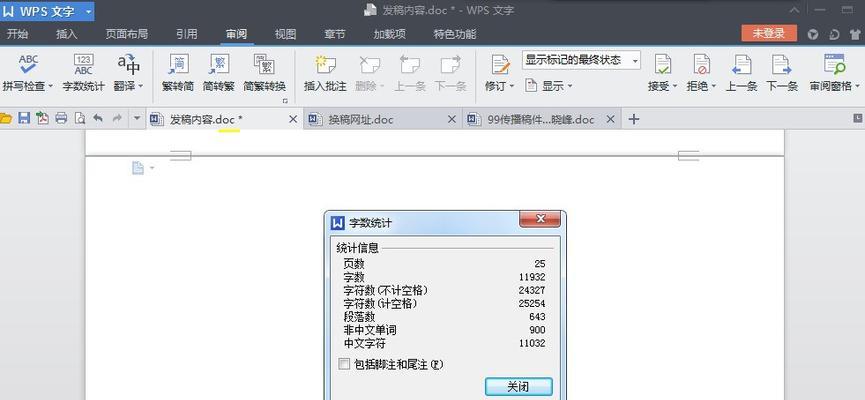Jump to next revision 下一条
Viewport: 865px width, 400px height.
(782, 73)
